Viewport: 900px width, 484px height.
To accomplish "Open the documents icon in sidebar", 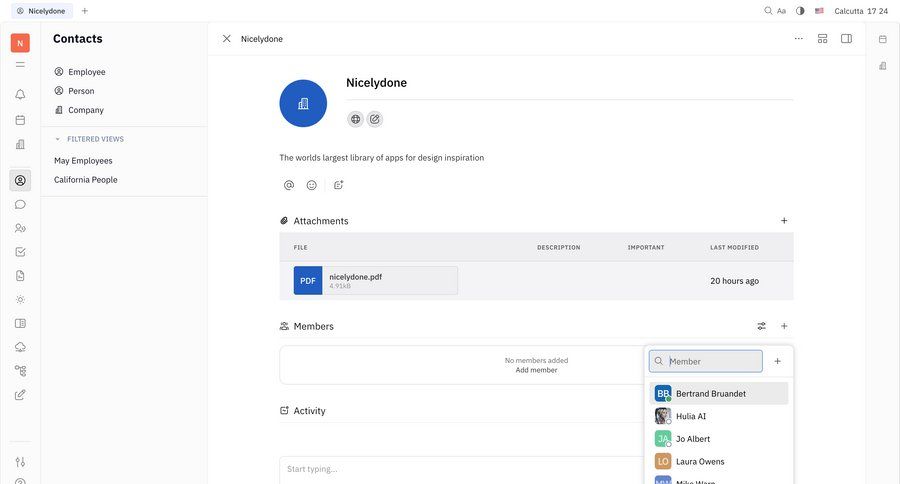I will pyautogui.click(x=20, y=276).
